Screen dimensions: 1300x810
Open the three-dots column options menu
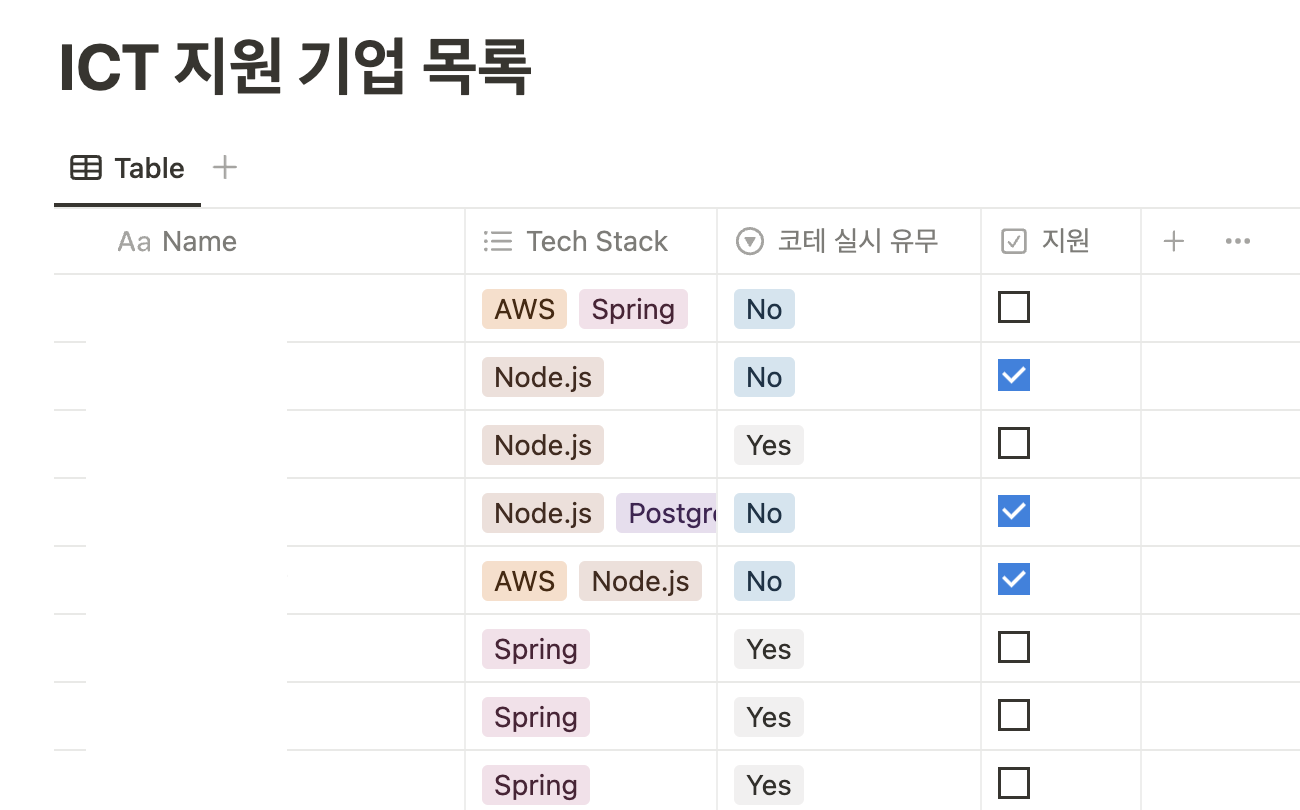1238,241
